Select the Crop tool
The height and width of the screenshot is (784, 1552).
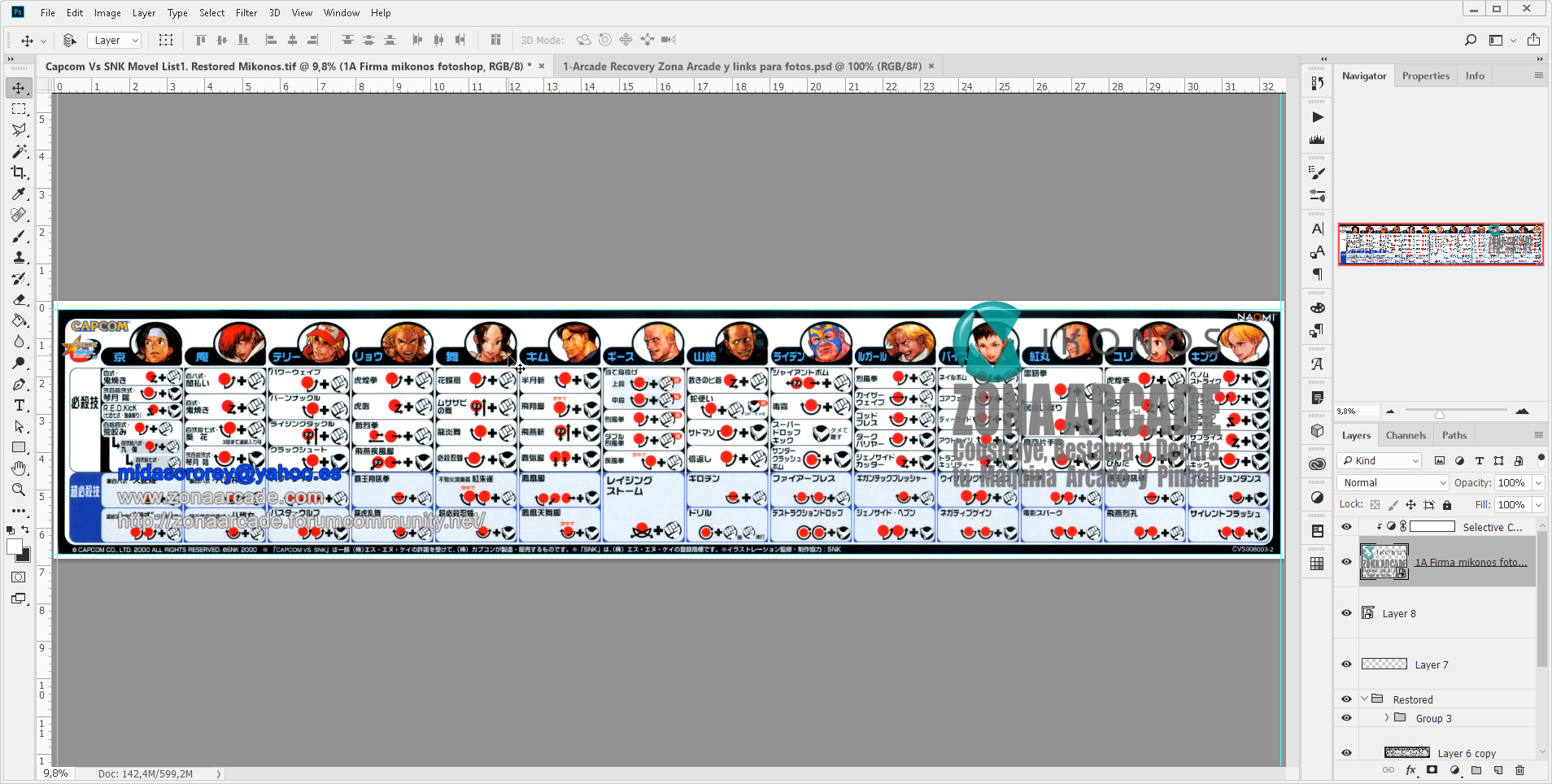[x=19, y=172]
